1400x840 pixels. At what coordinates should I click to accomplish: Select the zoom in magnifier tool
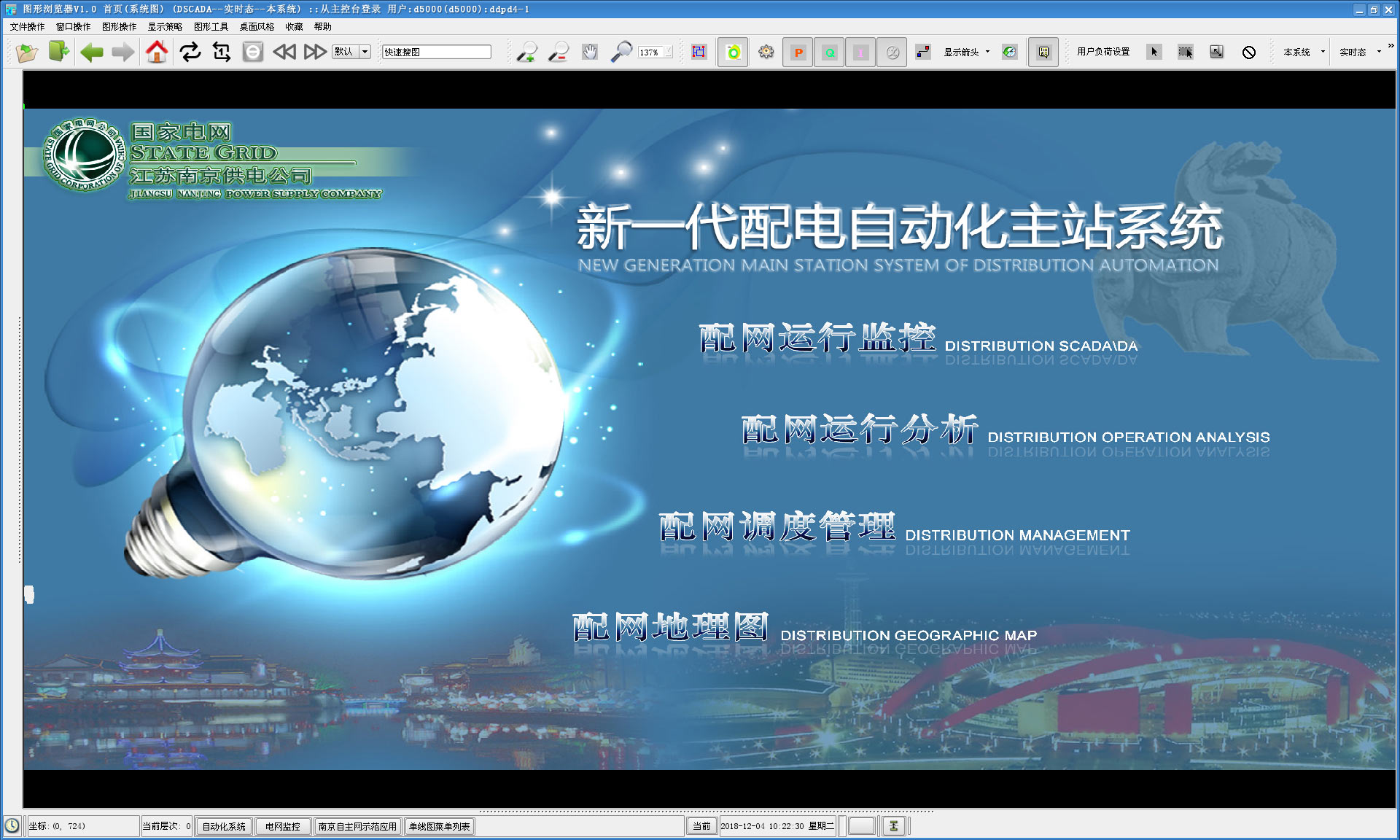(526, 52)
